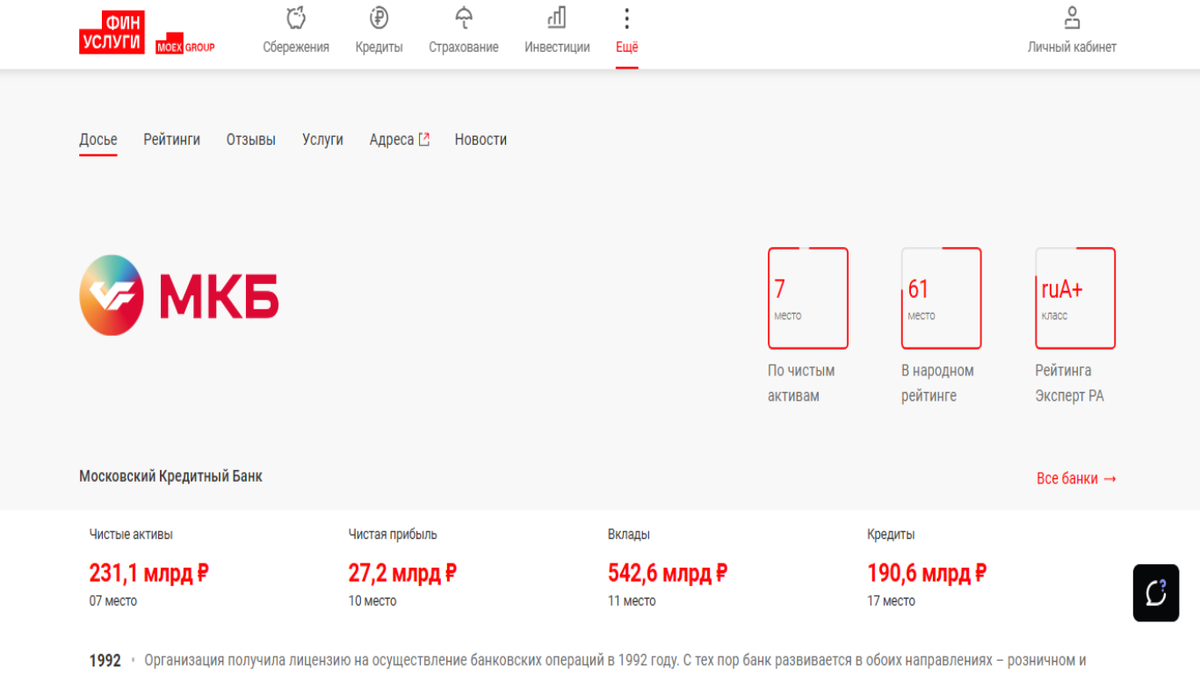The image size is (1200, 675).
Task: Open the Ещё three-dots icon
Action: 627,18
